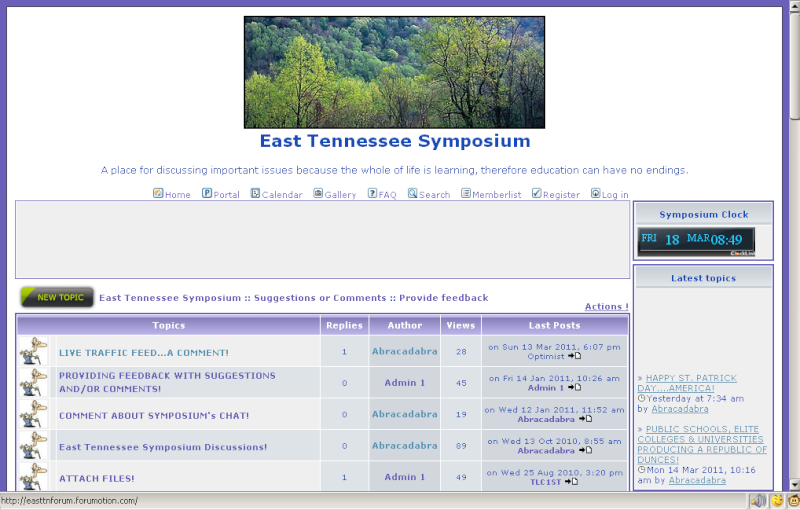Open LIVE TRAFFIC FEED...A COMMENT! topic

[144, 352]
